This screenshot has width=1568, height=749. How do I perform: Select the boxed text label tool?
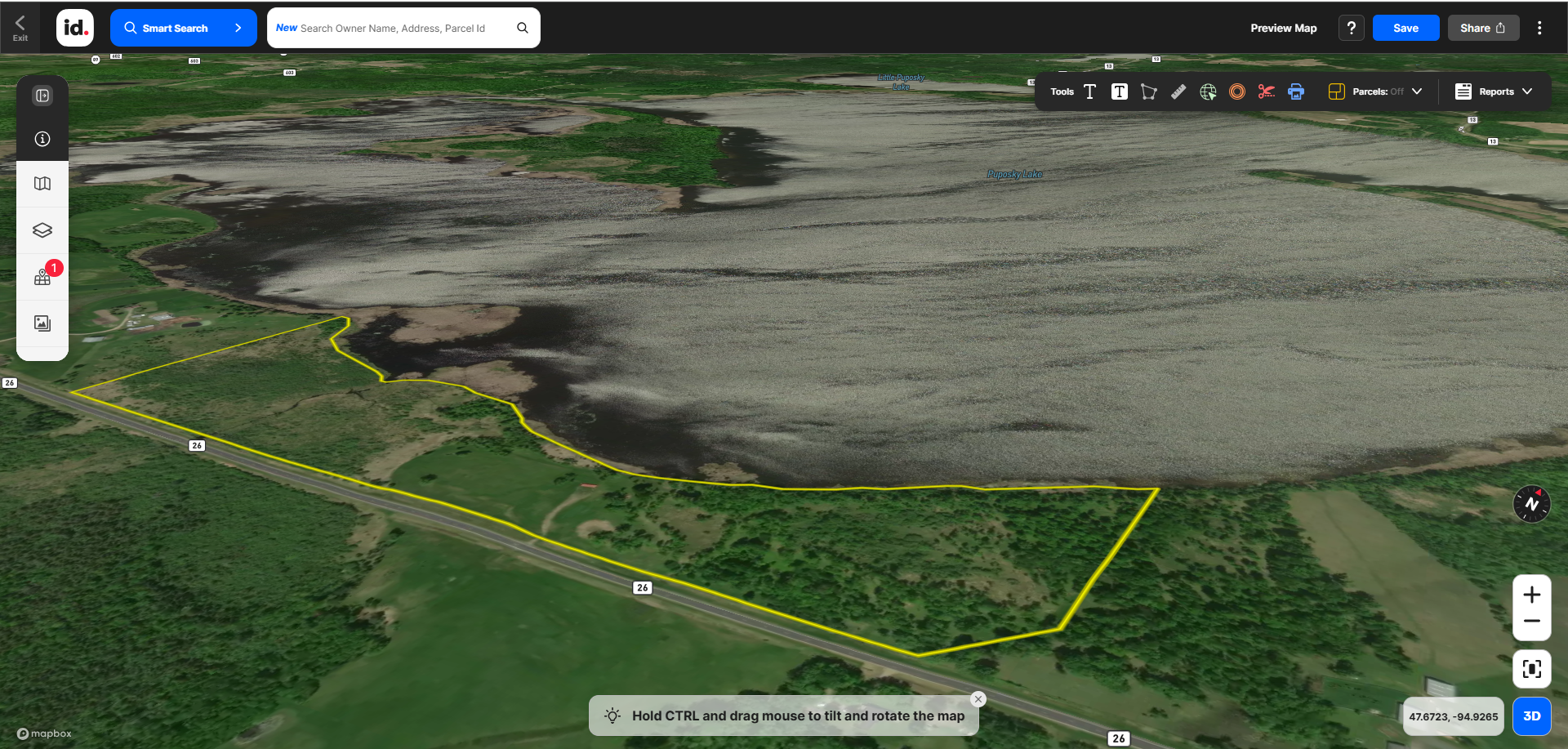1119,91
